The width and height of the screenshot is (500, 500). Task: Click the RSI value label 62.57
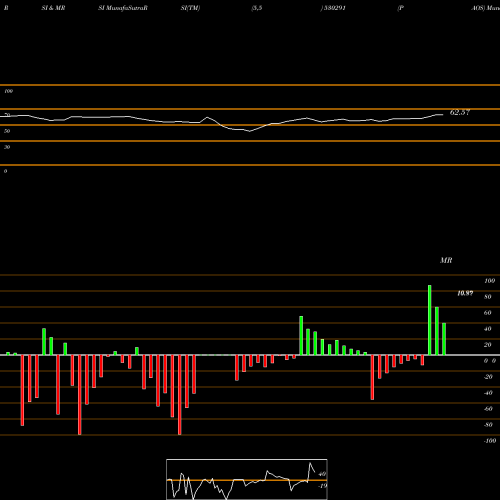click(460, 113)
